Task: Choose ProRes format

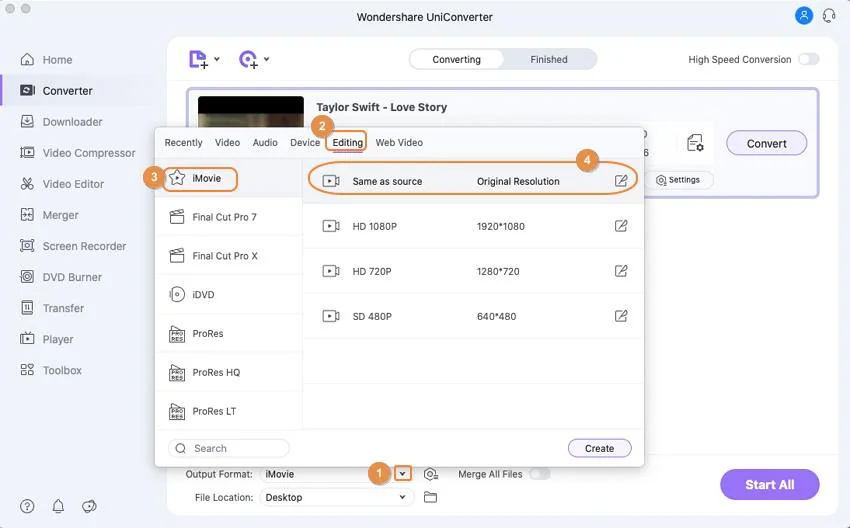Action: (x=229, y=333)
